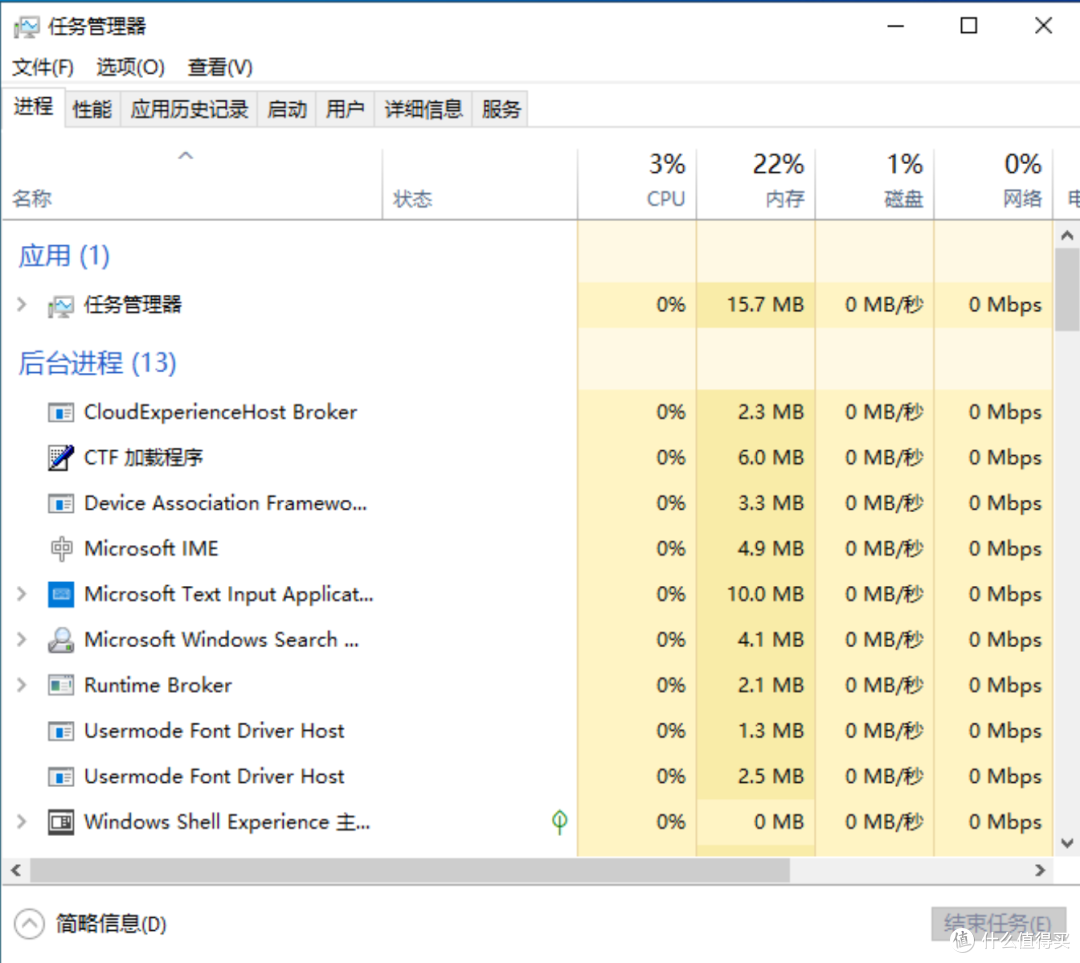
Task: Click the sort arrow above 名称 column
Action: (x=185, y=156)
